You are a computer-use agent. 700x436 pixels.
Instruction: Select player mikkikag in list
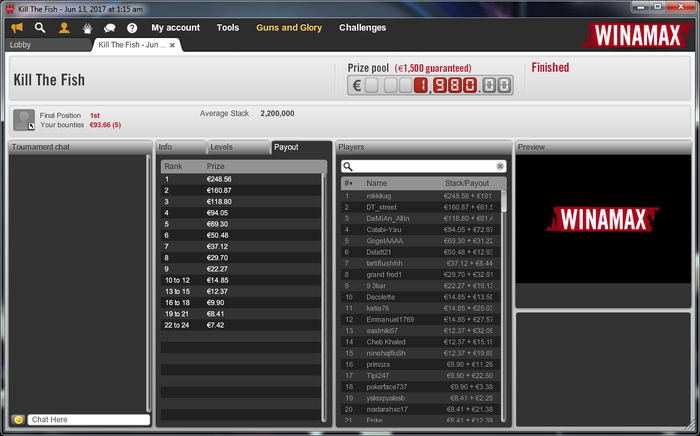pyautogui.click(x=421, y=196)
